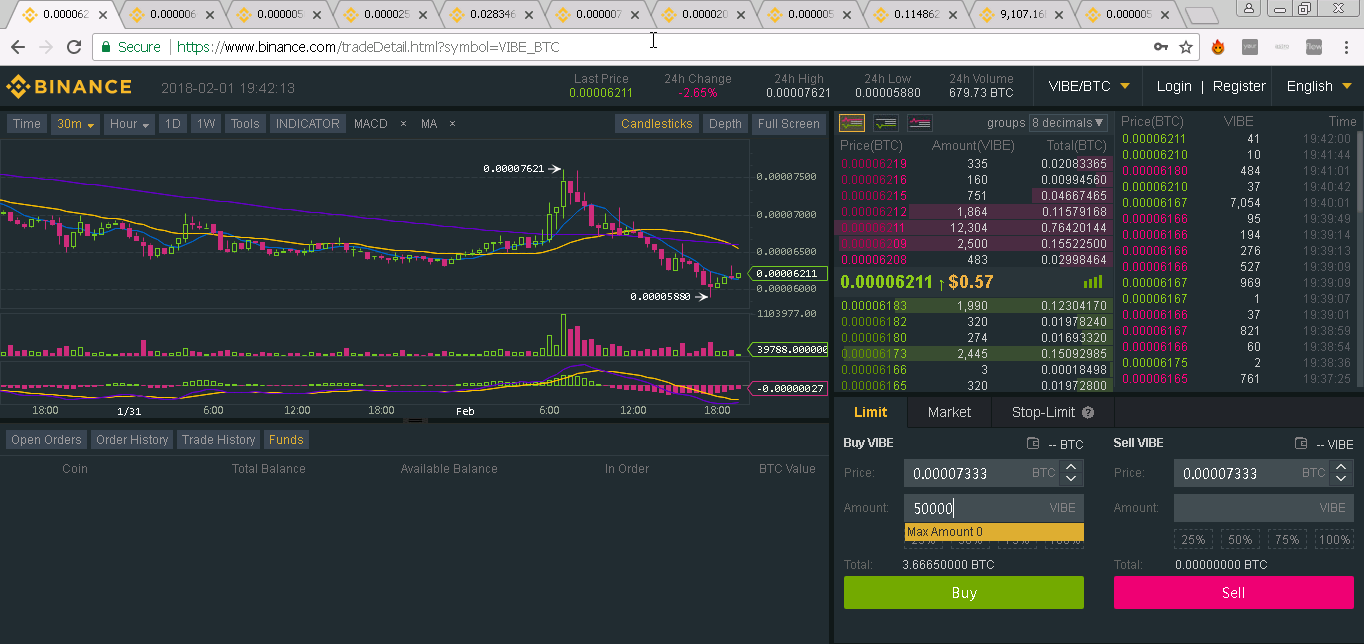This screenshot has width=1364, height=644.
Task: Open the Chrome profile user icon
Action: click(x=1249, y=8)
